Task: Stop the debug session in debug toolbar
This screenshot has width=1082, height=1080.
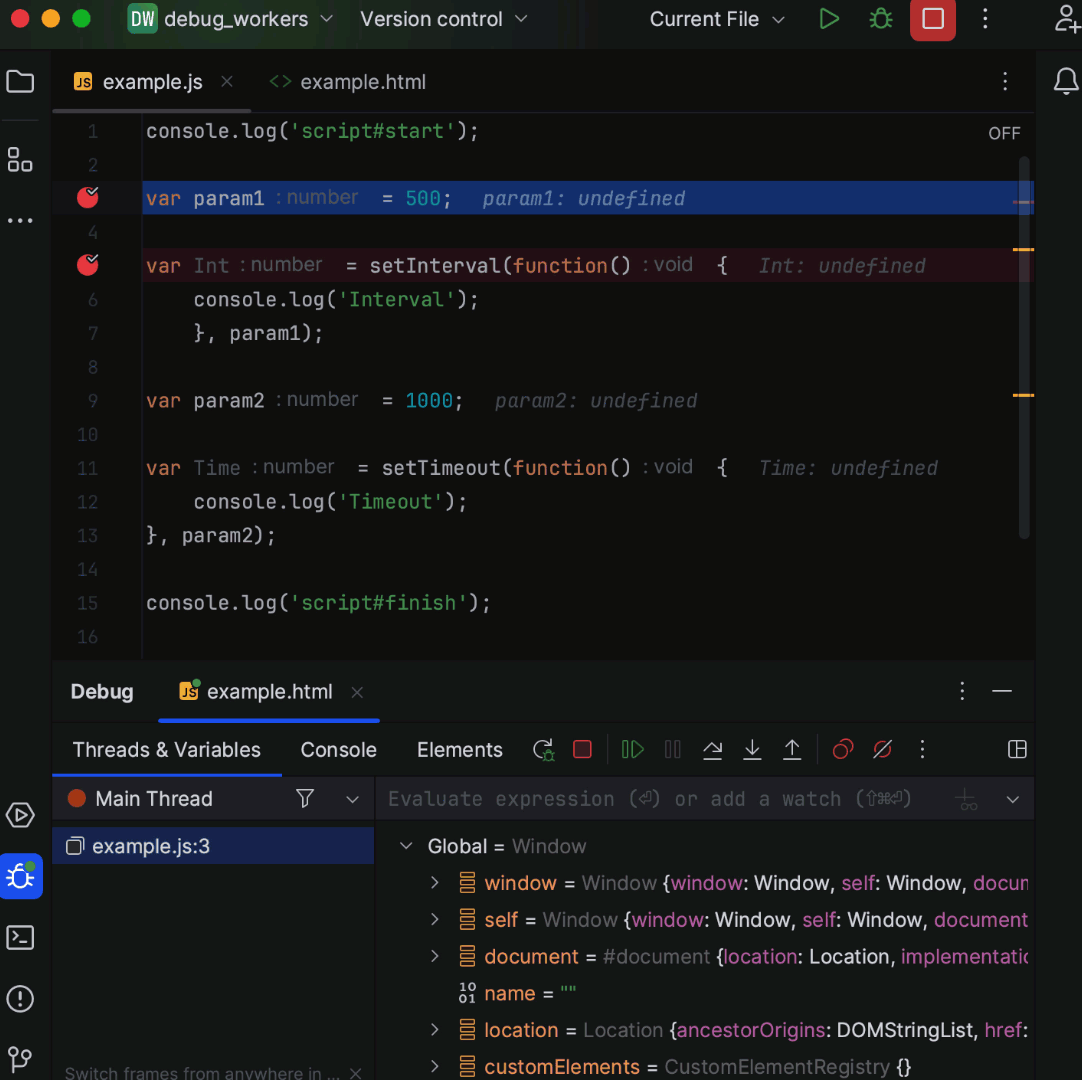Action: pyautogui.click(x=582, y=750)
